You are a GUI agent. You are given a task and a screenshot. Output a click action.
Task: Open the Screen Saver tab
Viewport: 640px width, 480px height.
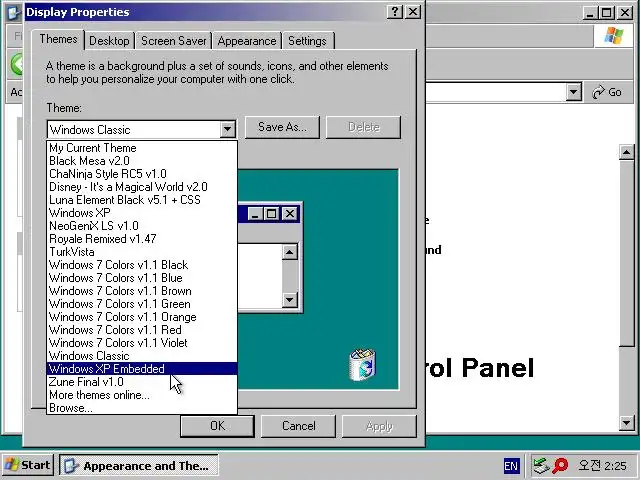173,41
